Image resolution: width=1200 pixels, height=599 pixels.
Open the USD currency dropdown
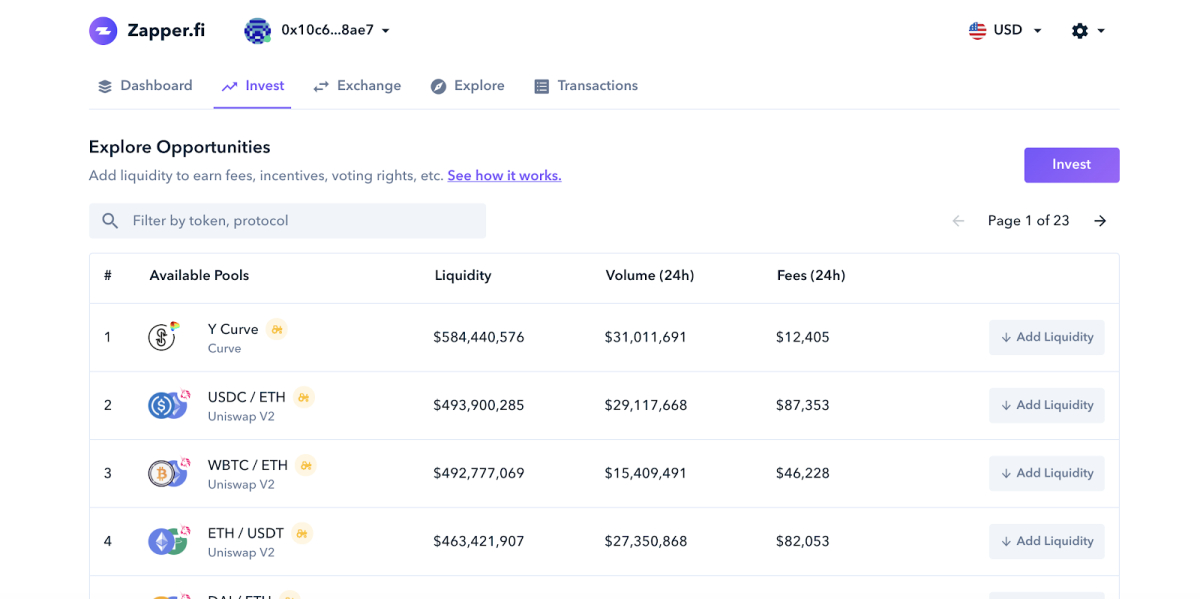(1006, 30)
